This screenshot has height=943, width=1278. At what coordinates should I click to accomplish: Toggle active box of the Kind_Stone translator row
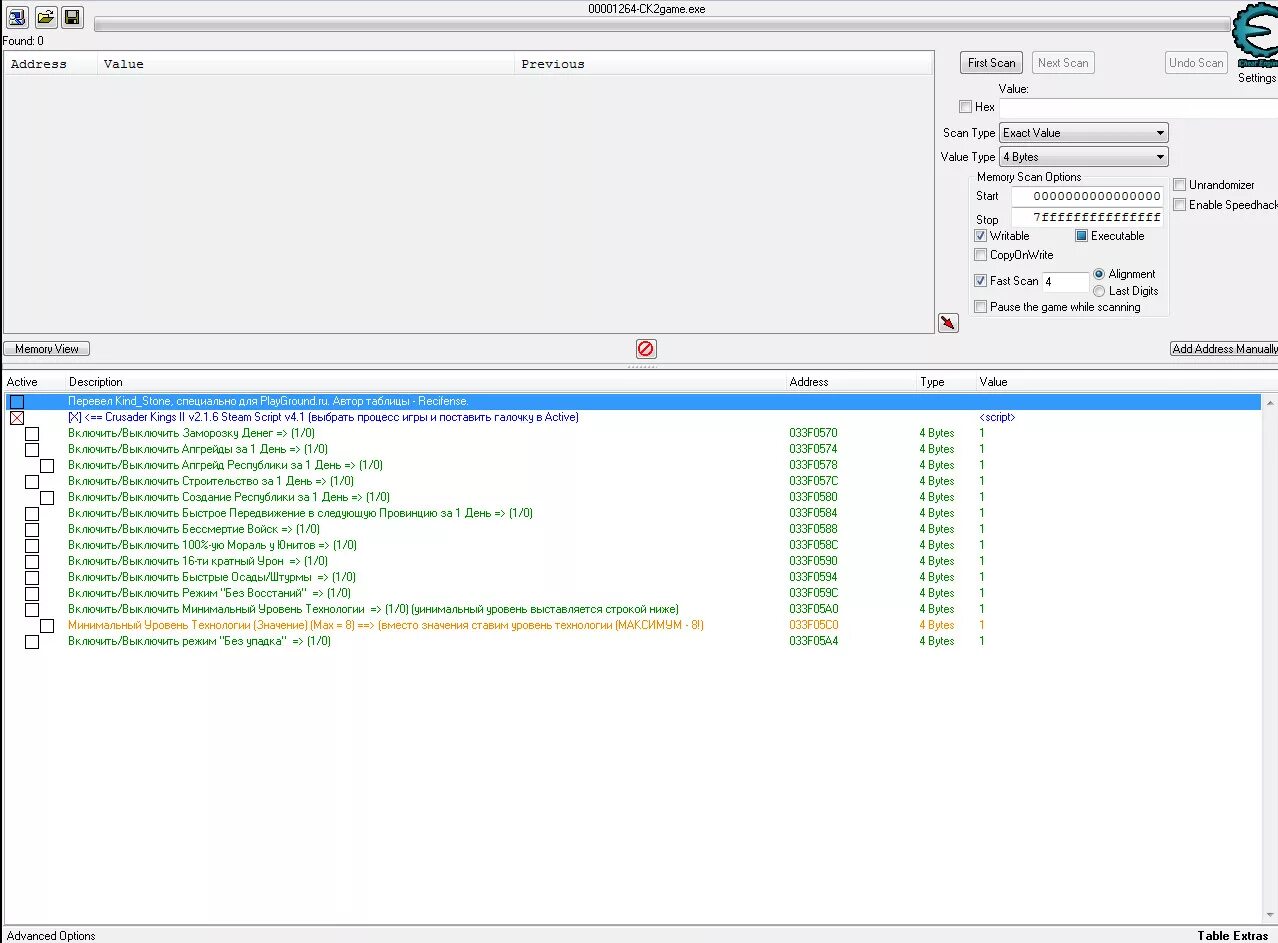coord(17,402)
